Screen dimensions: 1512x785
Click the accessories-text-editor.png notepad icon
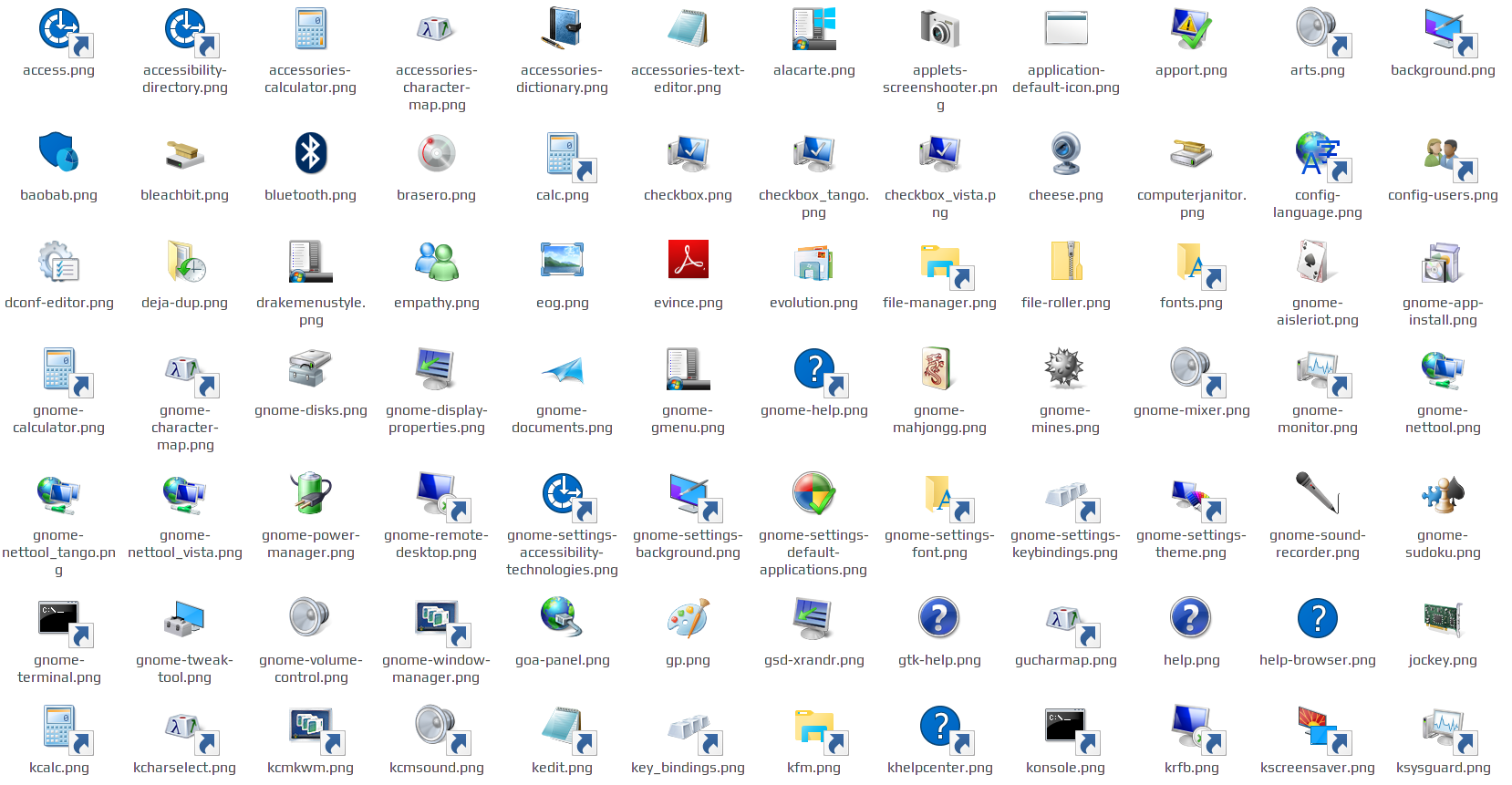688,29
